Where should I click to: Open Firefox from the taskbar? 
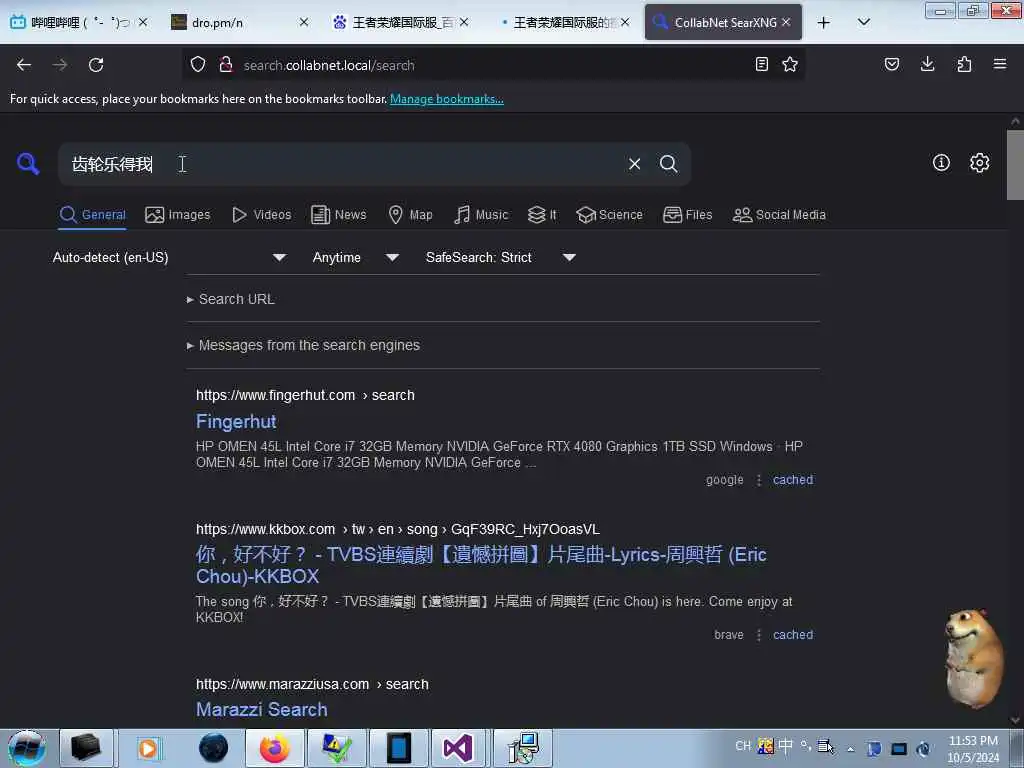(275, 748)
